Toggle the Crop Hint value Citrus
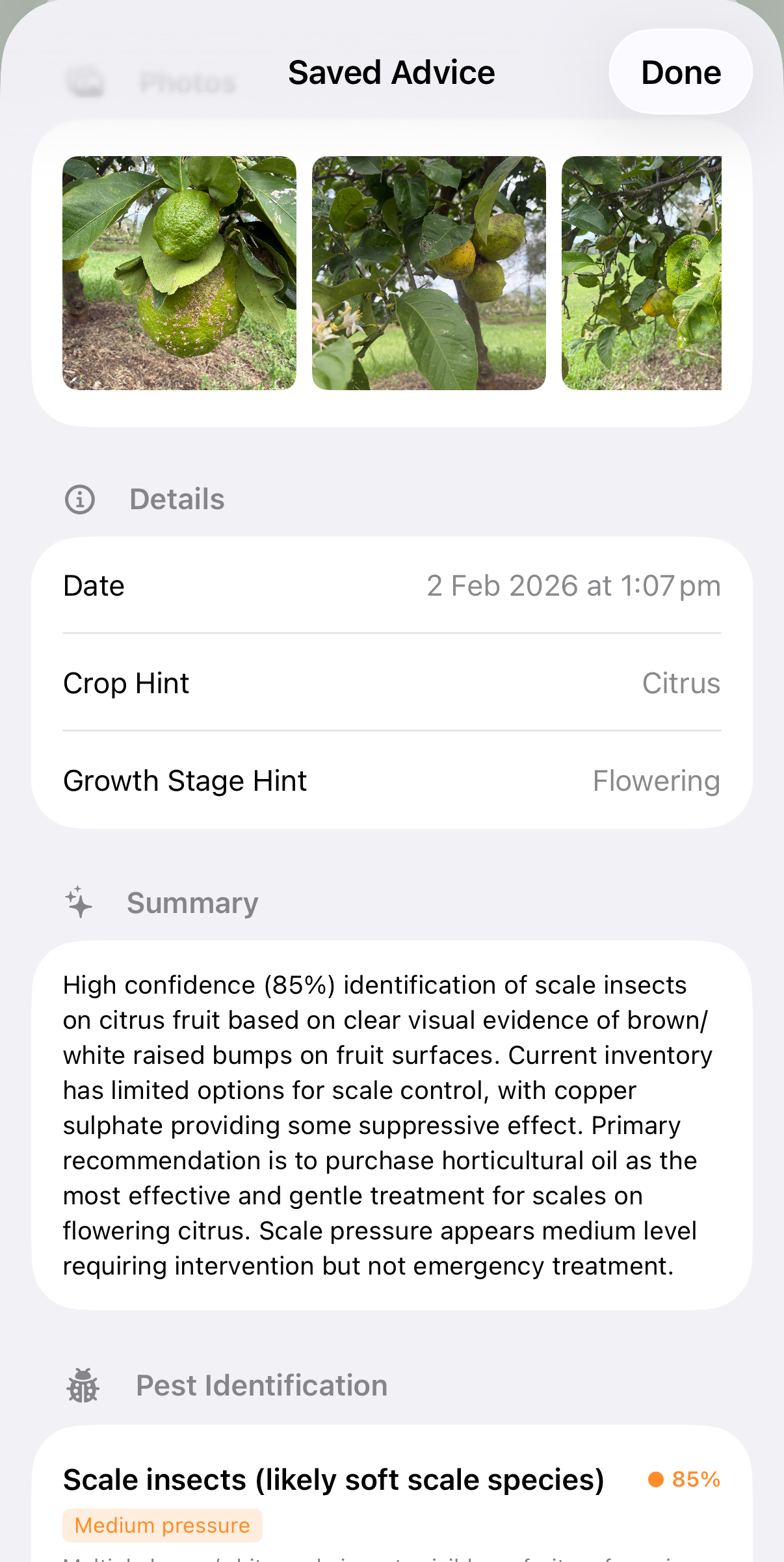 [x=681, y=683]
